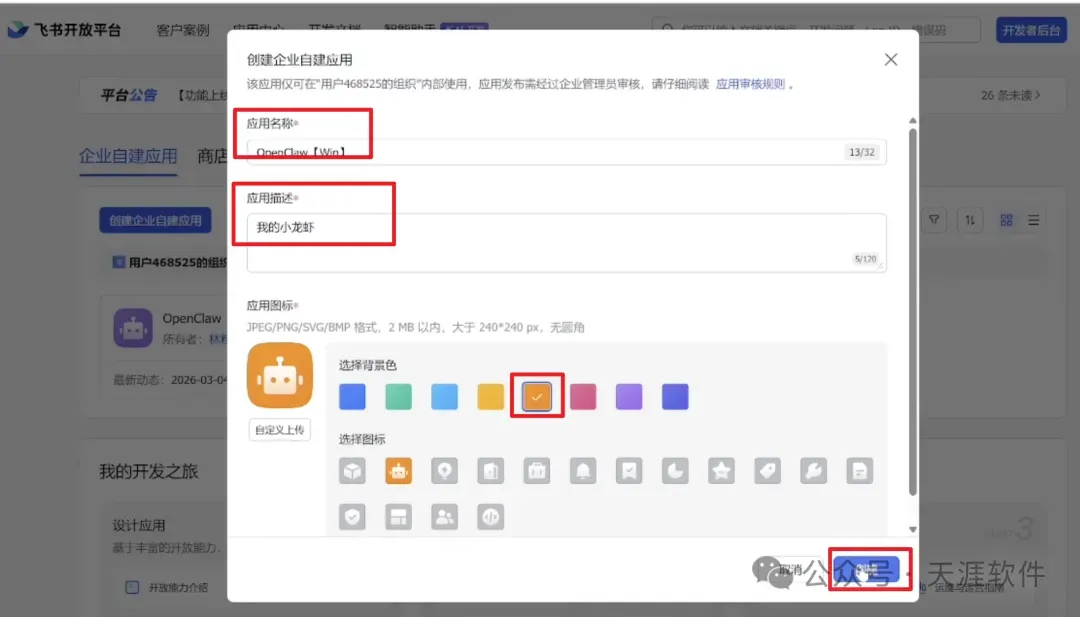Screen dimensions: 1080x617
Task: Choose the document page app icon
Action: tap(860, 471)
